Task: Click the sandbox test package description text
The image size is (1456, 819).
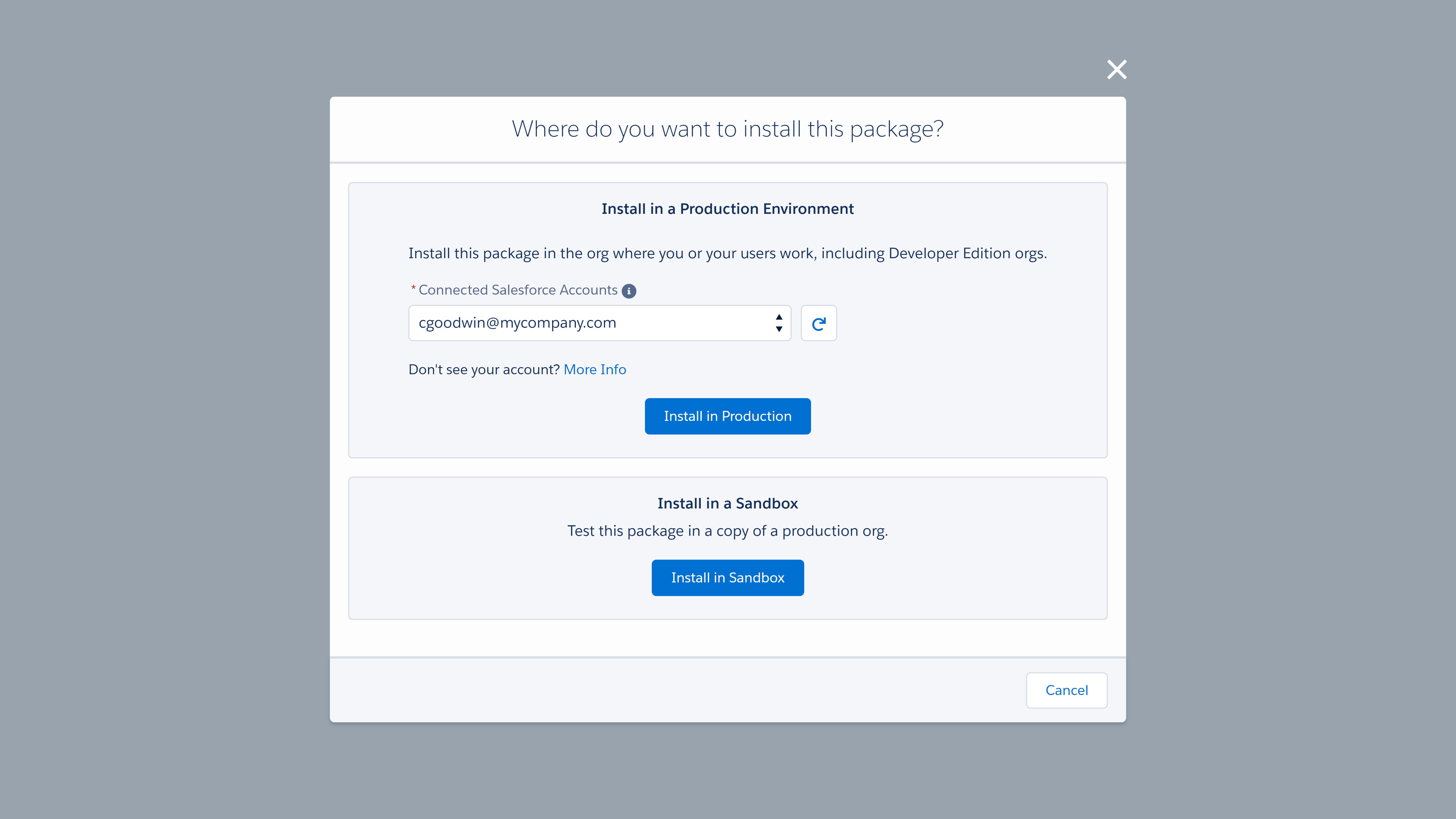Action: coord(727,531)
